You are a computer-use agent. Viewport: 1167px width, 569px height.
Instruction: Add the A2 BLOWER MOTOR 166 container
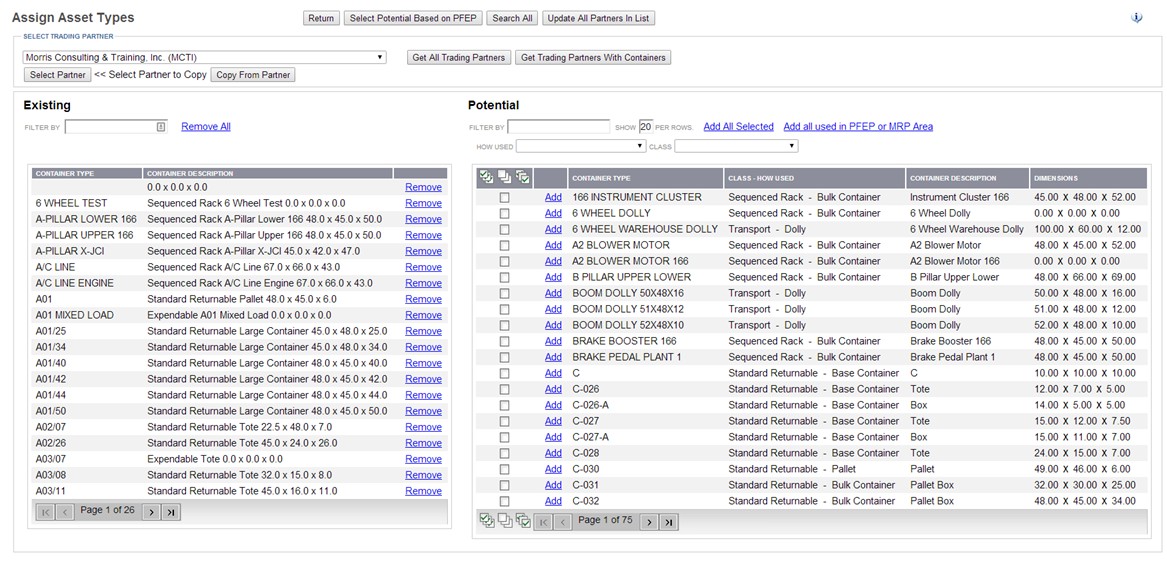(x=553, y=262)
